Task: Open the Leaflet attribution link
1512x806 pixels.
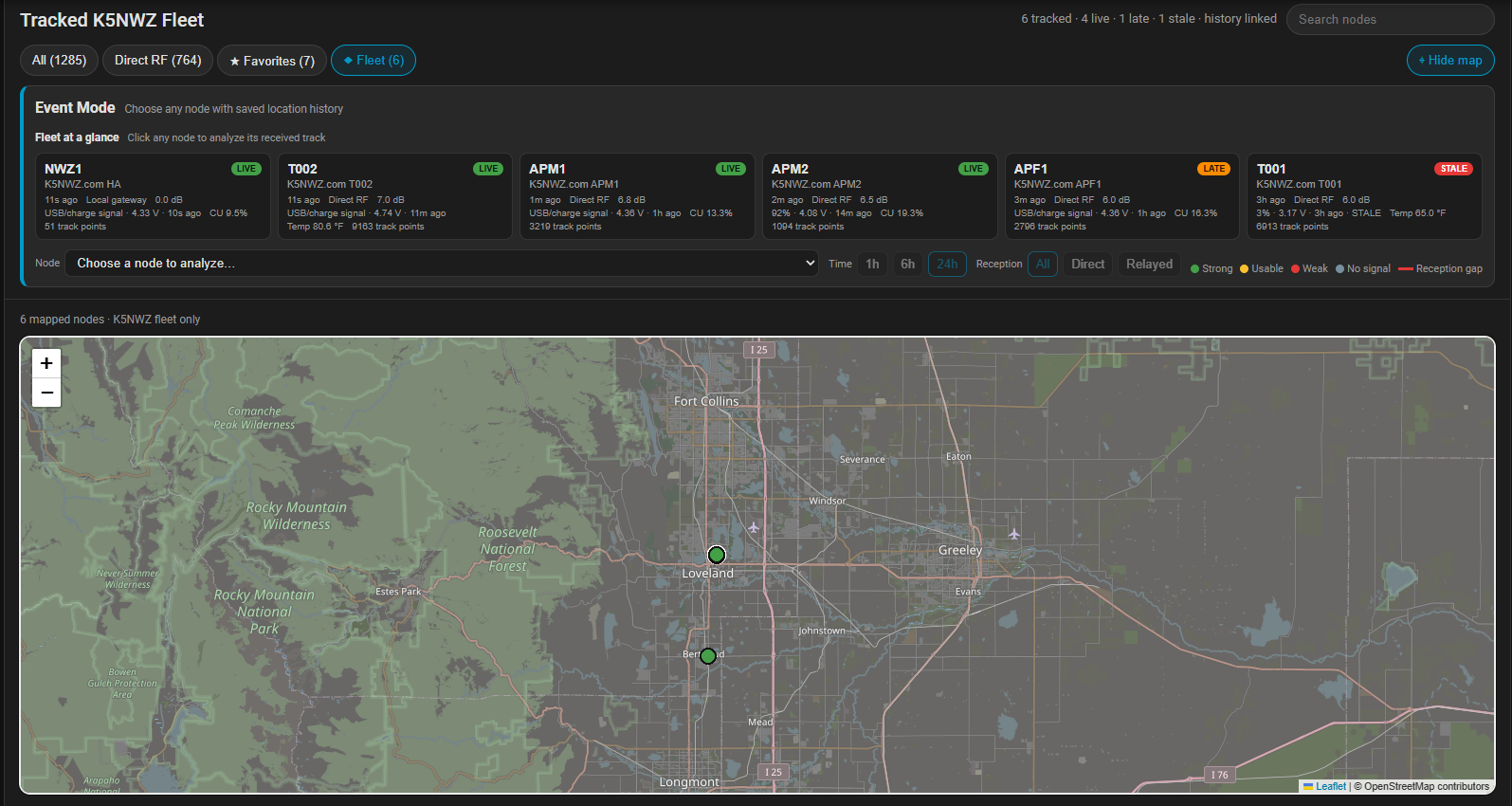Action: coord(1324,786)
